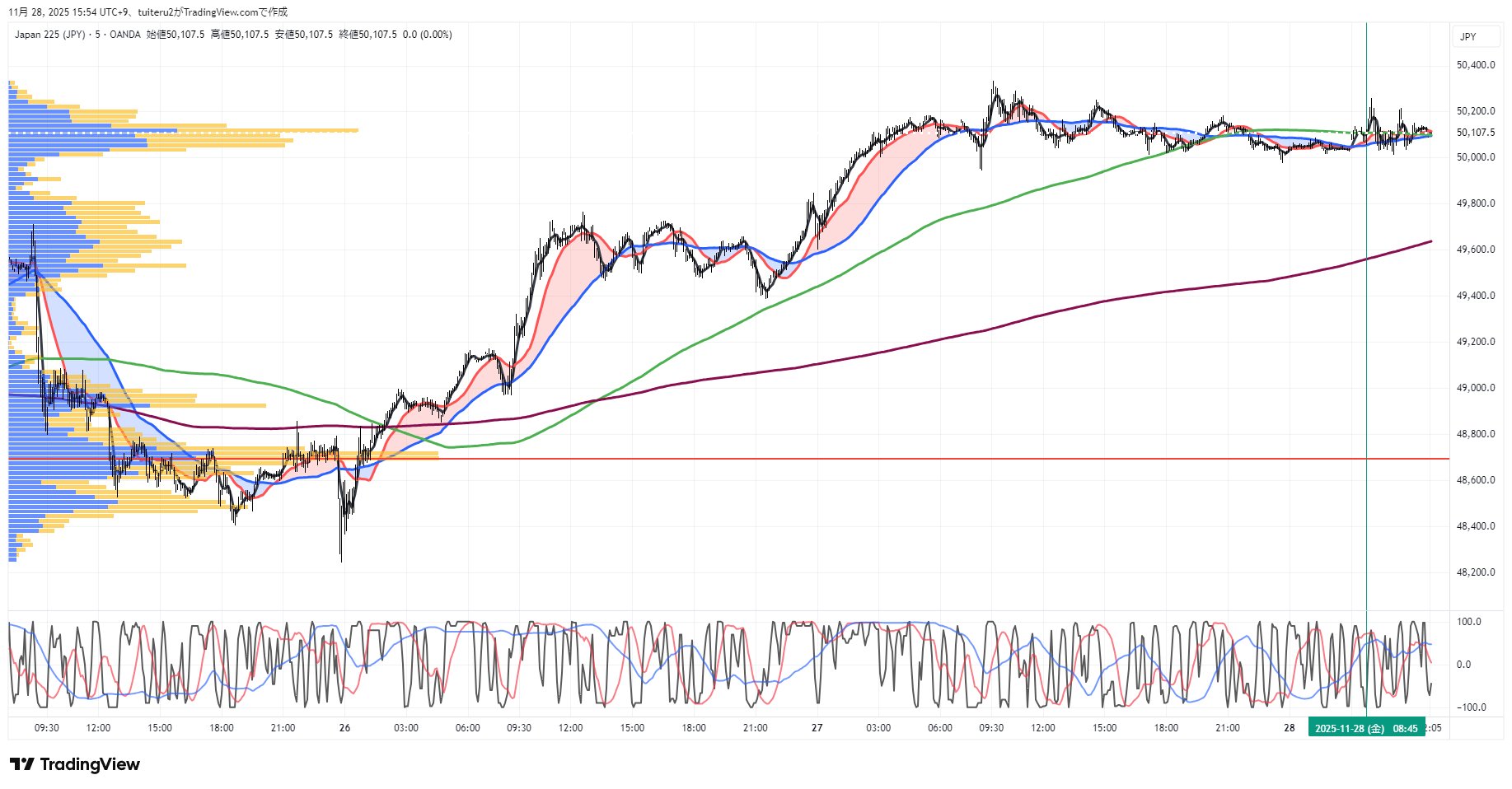The width and height of the screenshot is (1512, 789).
Task: Click the date label 26 on time axis
Action: (x=344, y=728)
